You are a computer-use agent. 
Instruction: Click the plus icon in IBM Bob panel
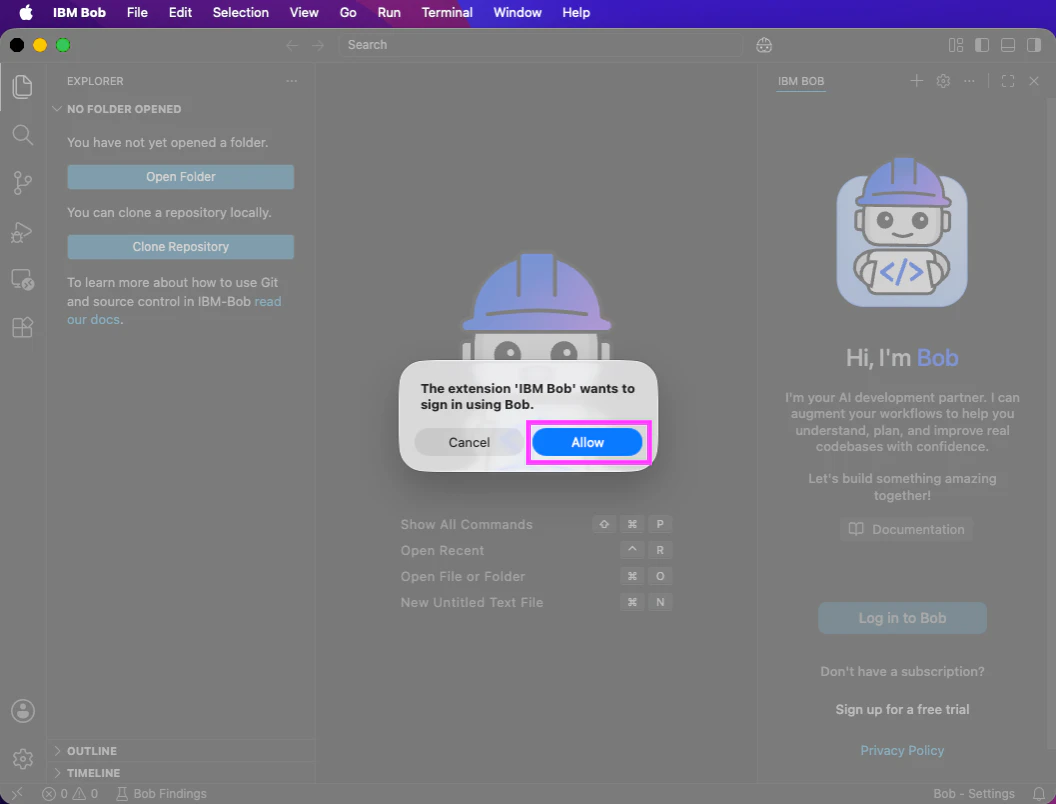click(x=917, y=81)
